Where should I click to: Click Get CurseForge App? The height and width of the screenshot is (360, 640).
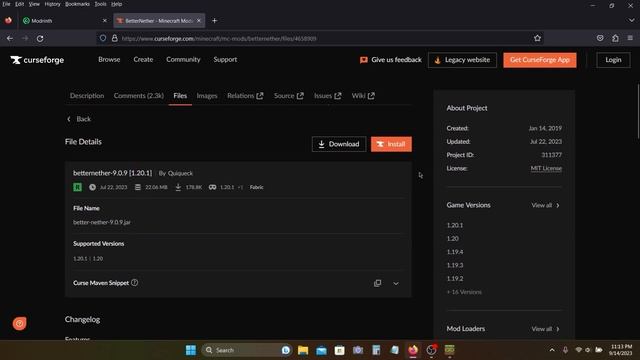[540, 60]
